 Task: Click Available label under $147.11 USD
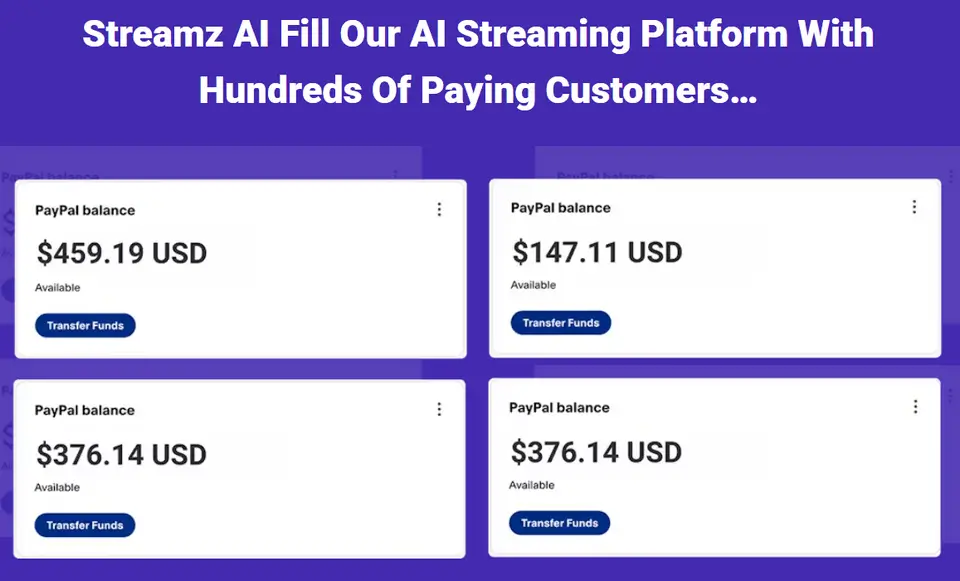point(533,285)
